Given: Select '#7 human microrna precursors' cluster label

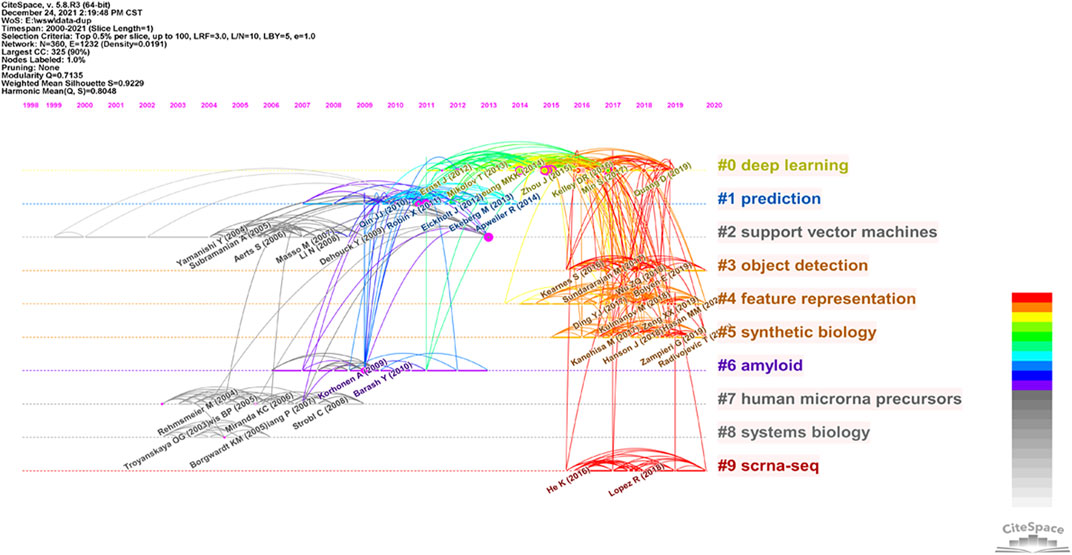Looking at the screenshot, I should pyautogui.click(x=840, y=398).
